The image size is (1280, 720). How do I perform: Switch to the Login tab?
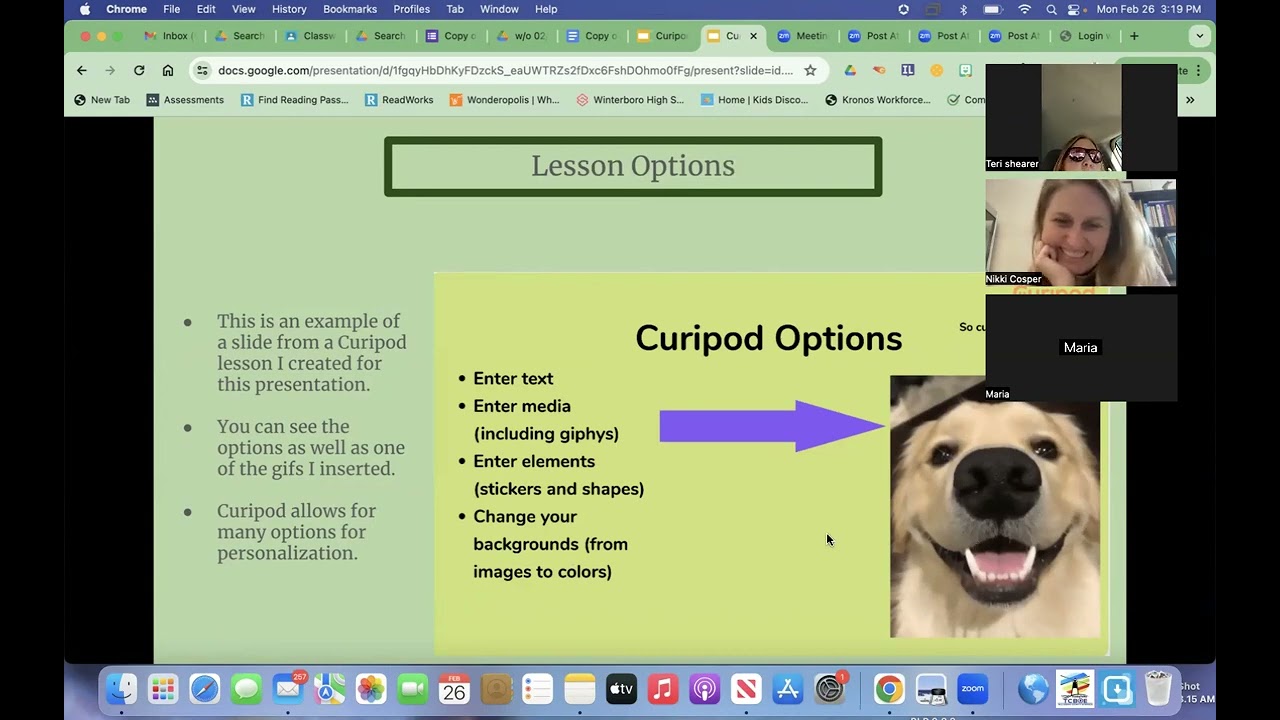pos(1085,36)
